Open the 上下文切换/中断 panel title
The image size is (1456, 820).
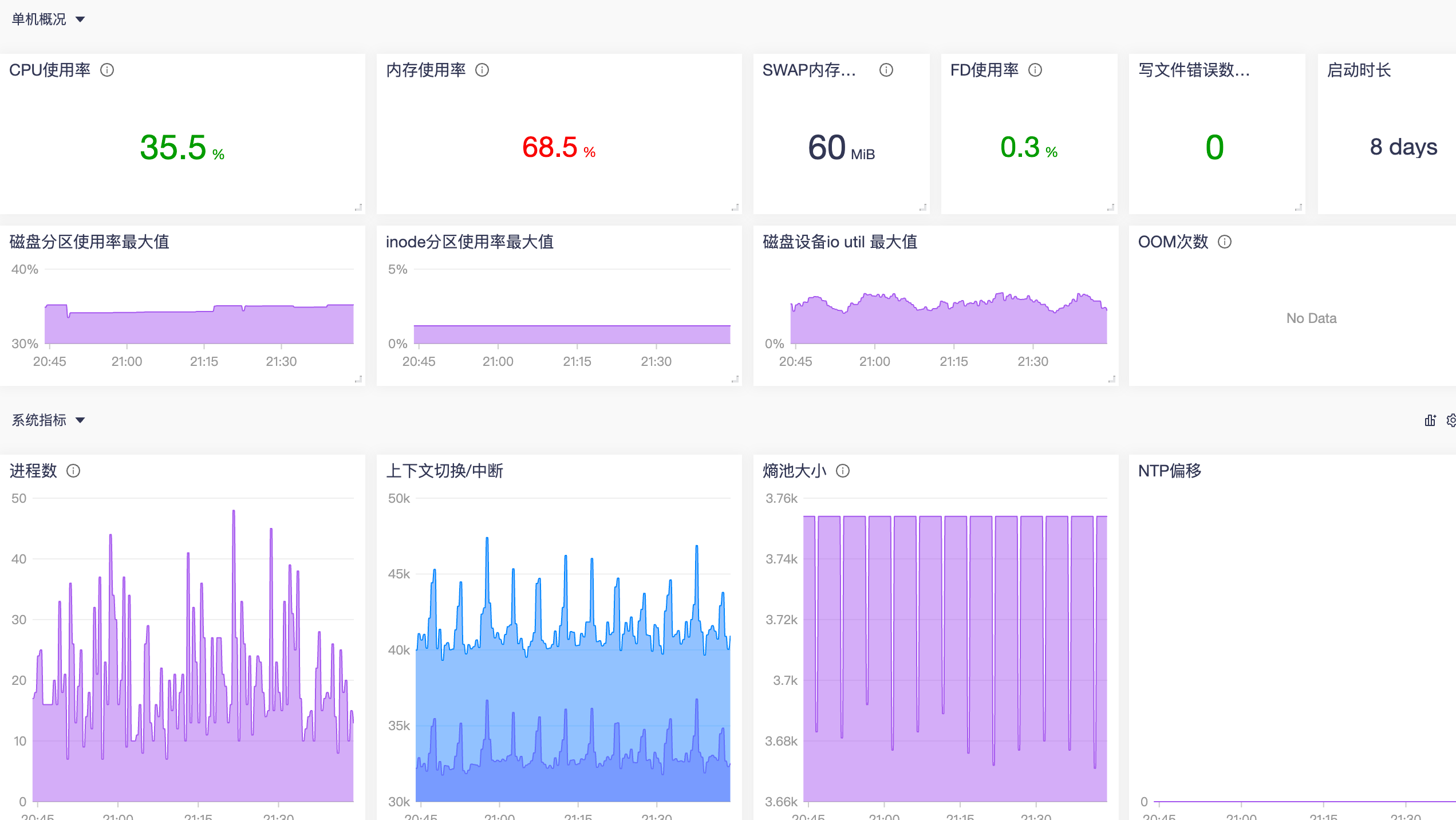(x=444, y=471)
